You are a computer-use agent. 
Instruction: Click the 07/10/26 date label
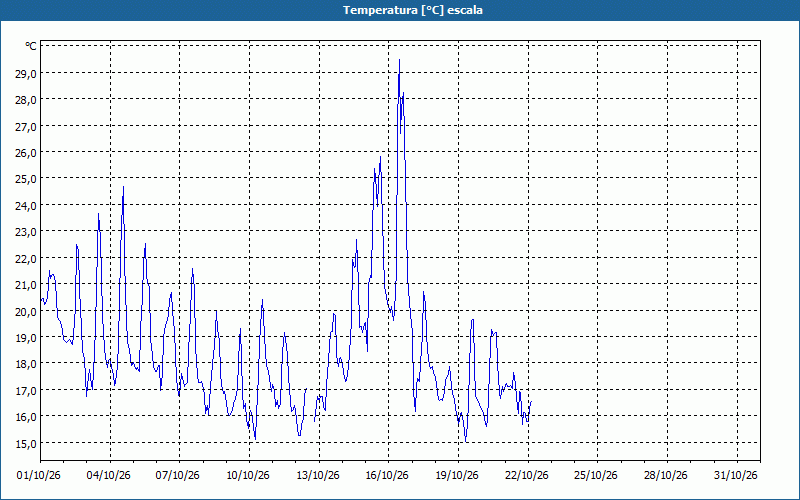178,475
